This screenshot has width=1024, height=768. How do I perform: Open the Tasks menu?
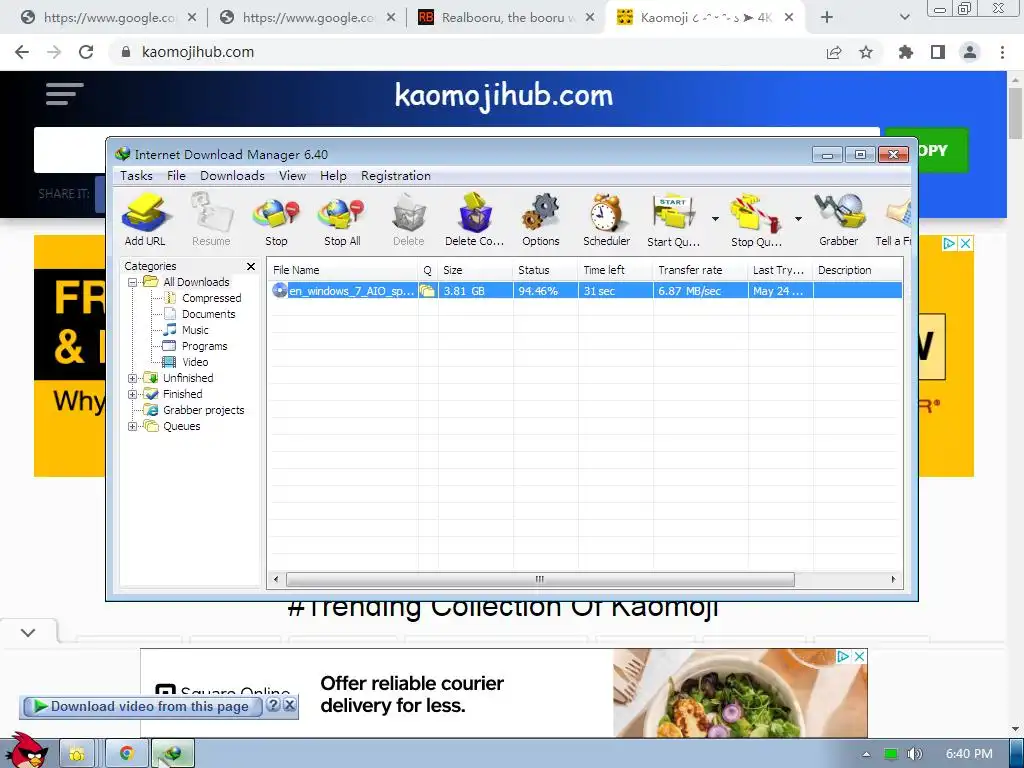pyautogui.click(x=136, y=176)
